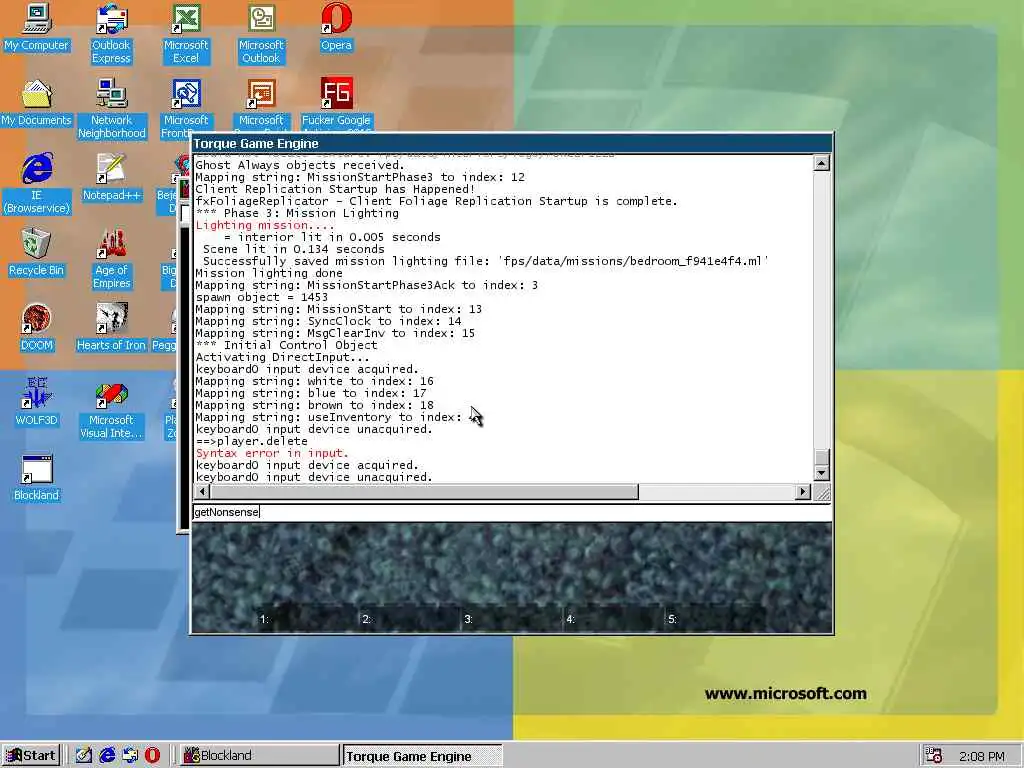This screenshot has height=768, width=1024.
Task: Open Microsoft Visual InterDev shortcut
Action: (x=111, y=409)
